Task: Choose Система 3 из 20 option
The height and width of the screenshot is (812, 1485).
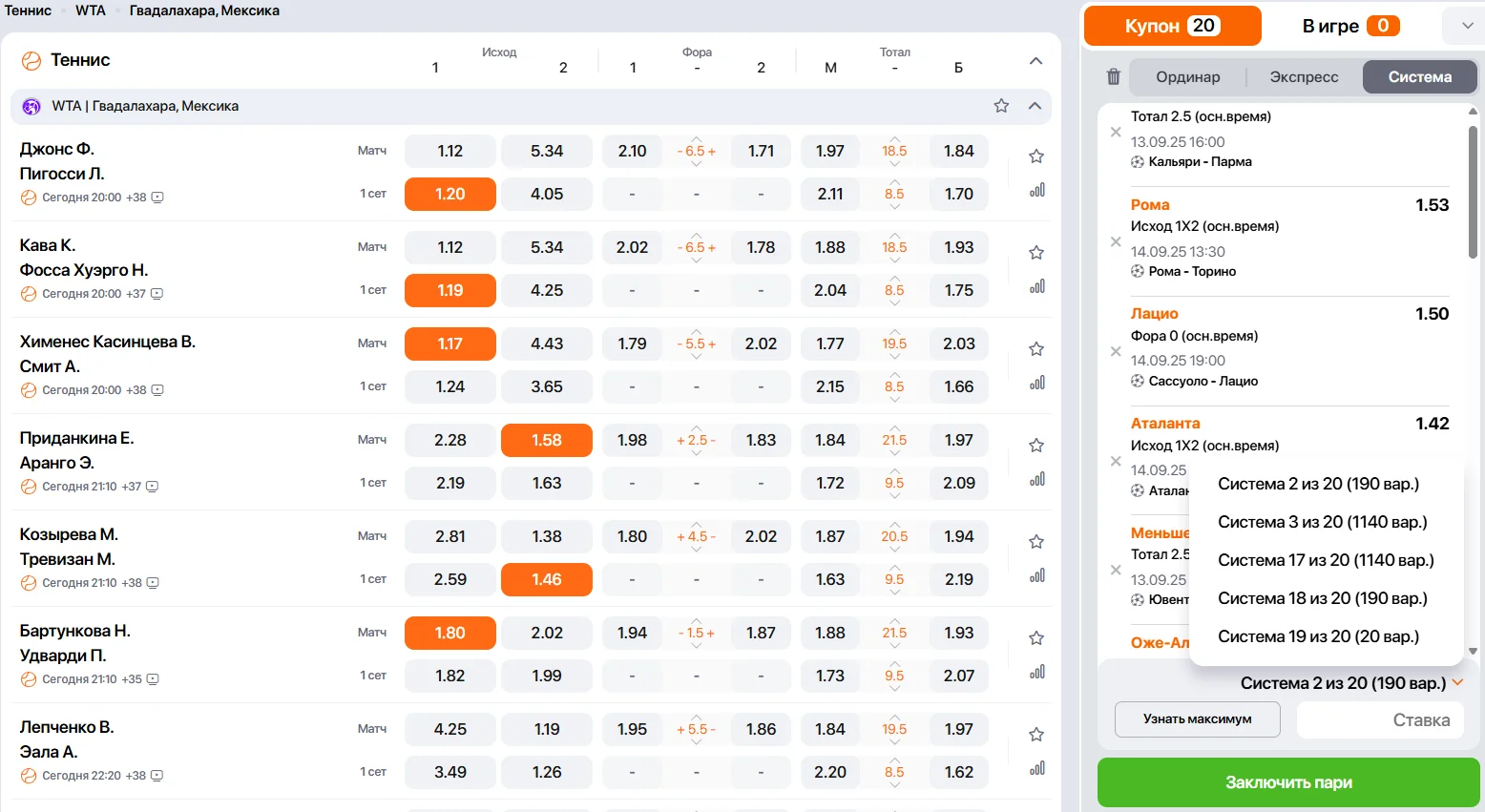Action: point(1322,522)
